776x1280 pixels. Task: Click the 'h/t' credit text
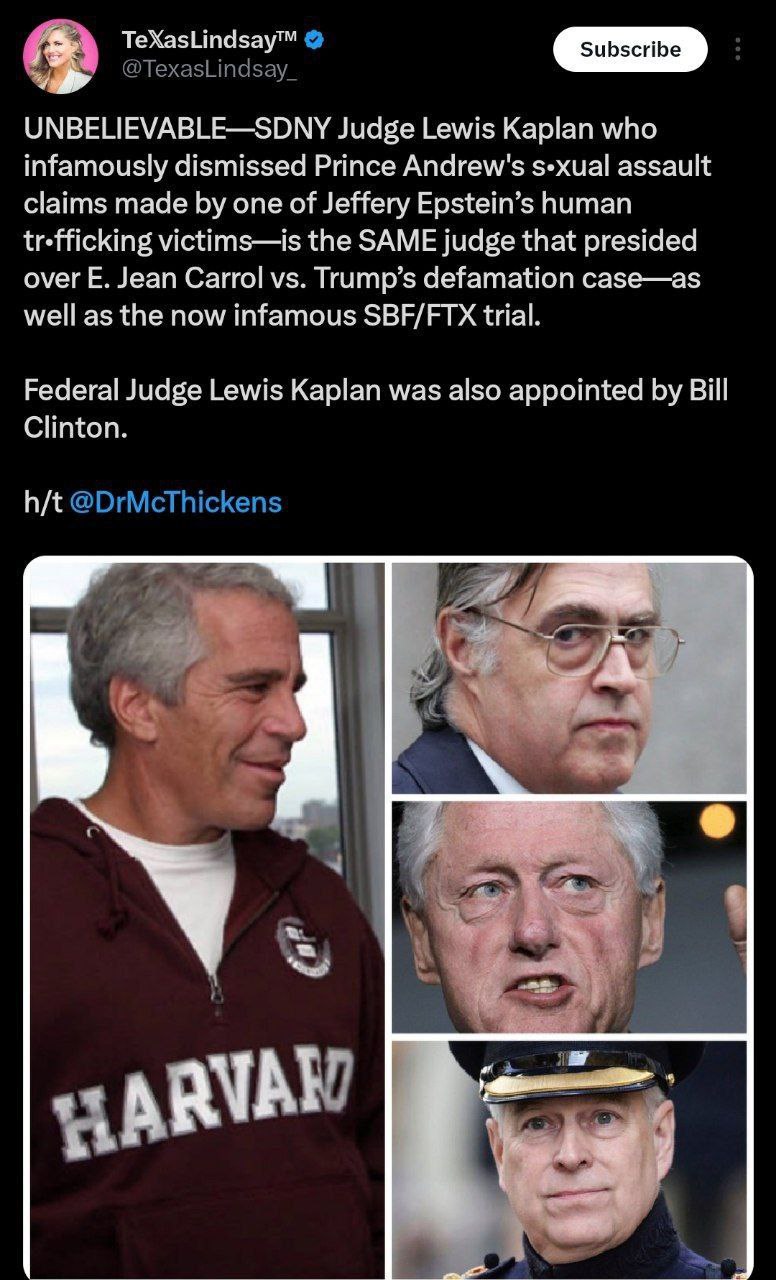[42, 501]
